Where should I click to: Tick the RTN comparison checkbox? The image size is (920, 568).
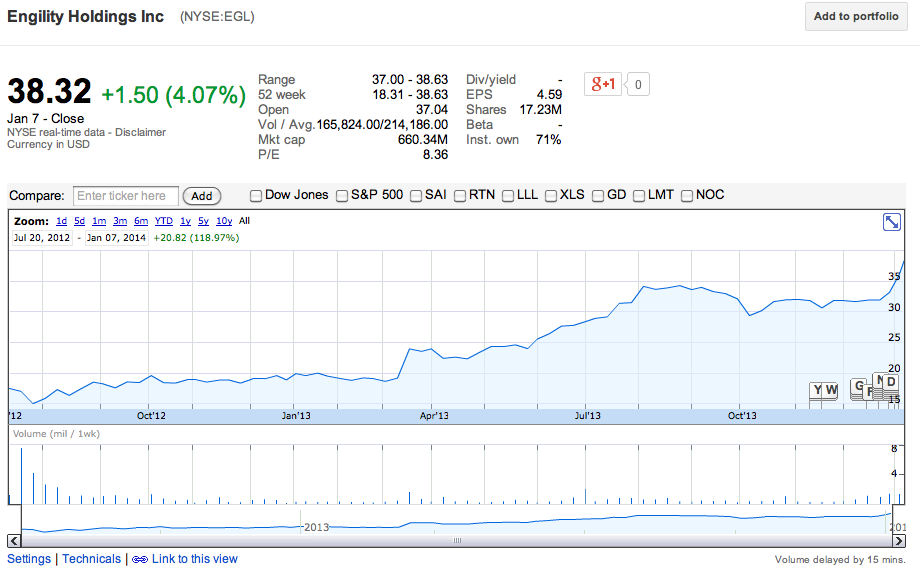point(460,196)
